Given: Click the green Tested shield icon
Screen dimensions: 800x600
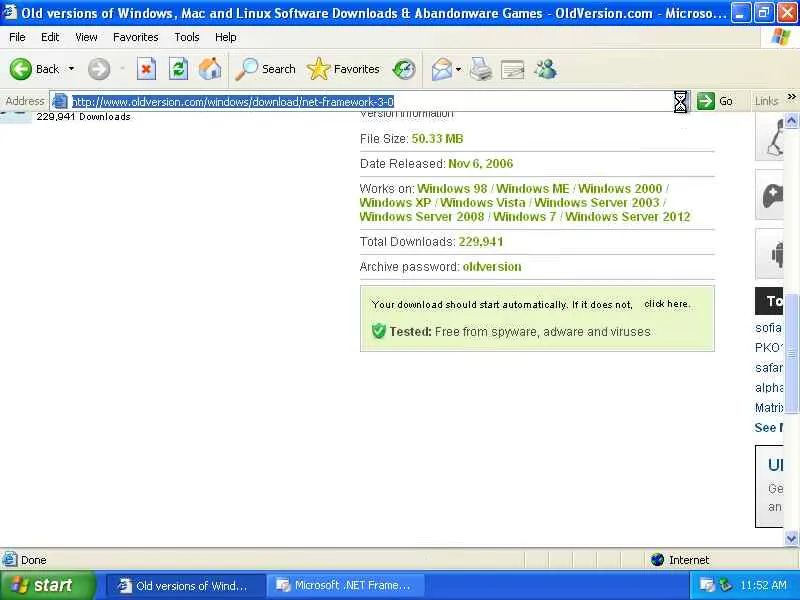Looking at the screenshot, I should [379, 331].
